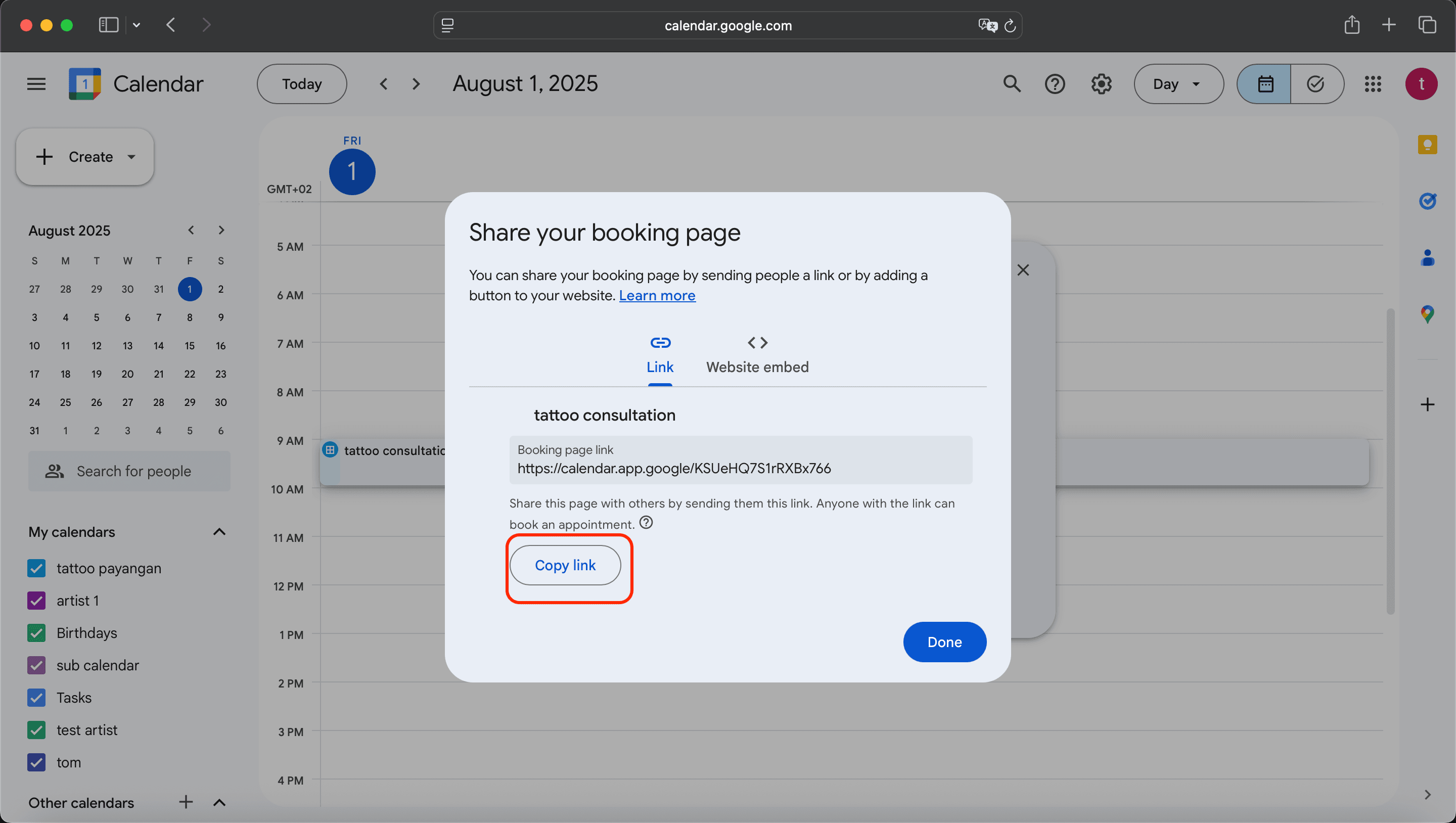Select the Link tab
The height and width of the screenshot is (823, 1456).
coord(660,355)
